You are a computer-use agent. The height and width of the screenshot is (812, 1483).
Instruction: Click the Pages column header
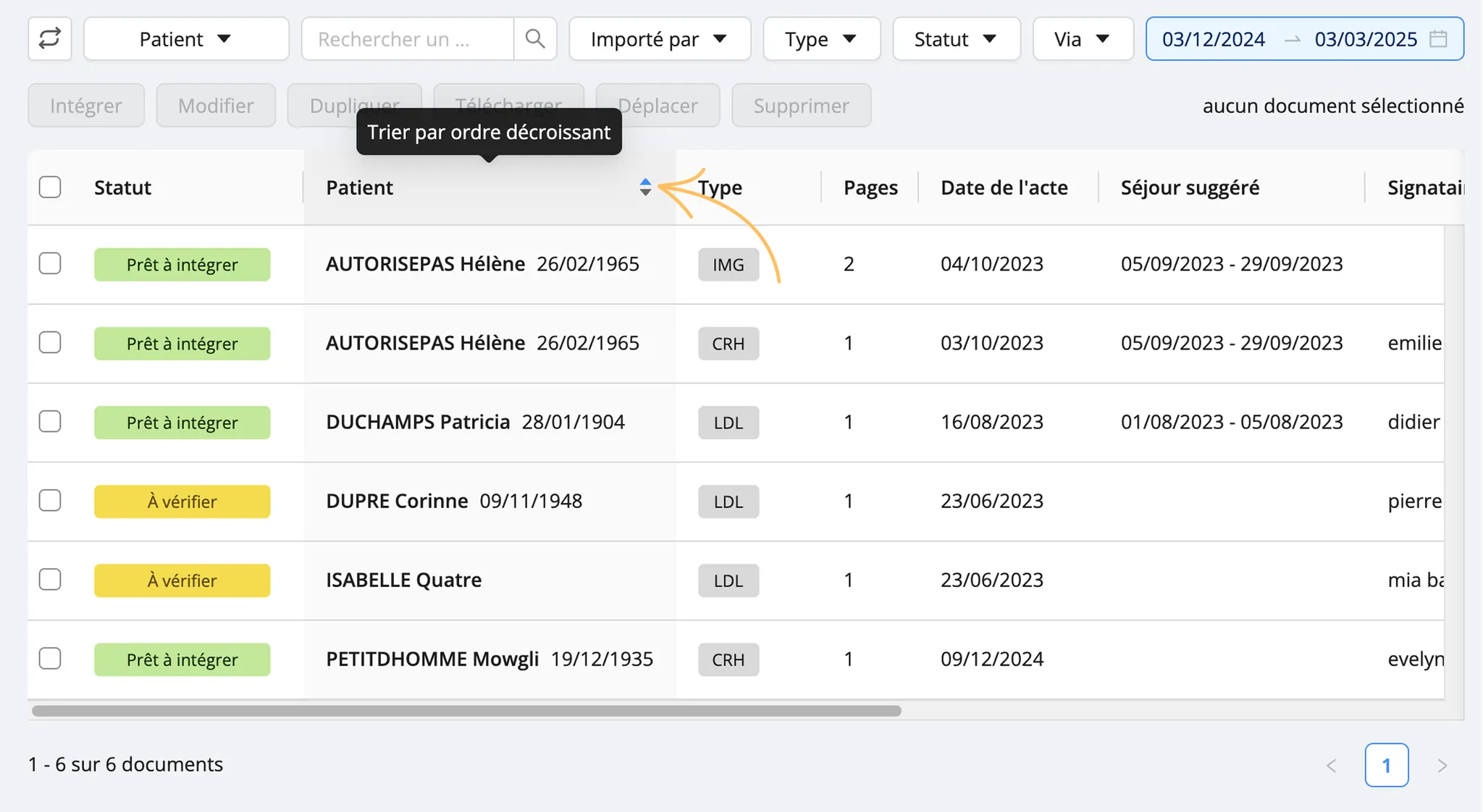870,187
